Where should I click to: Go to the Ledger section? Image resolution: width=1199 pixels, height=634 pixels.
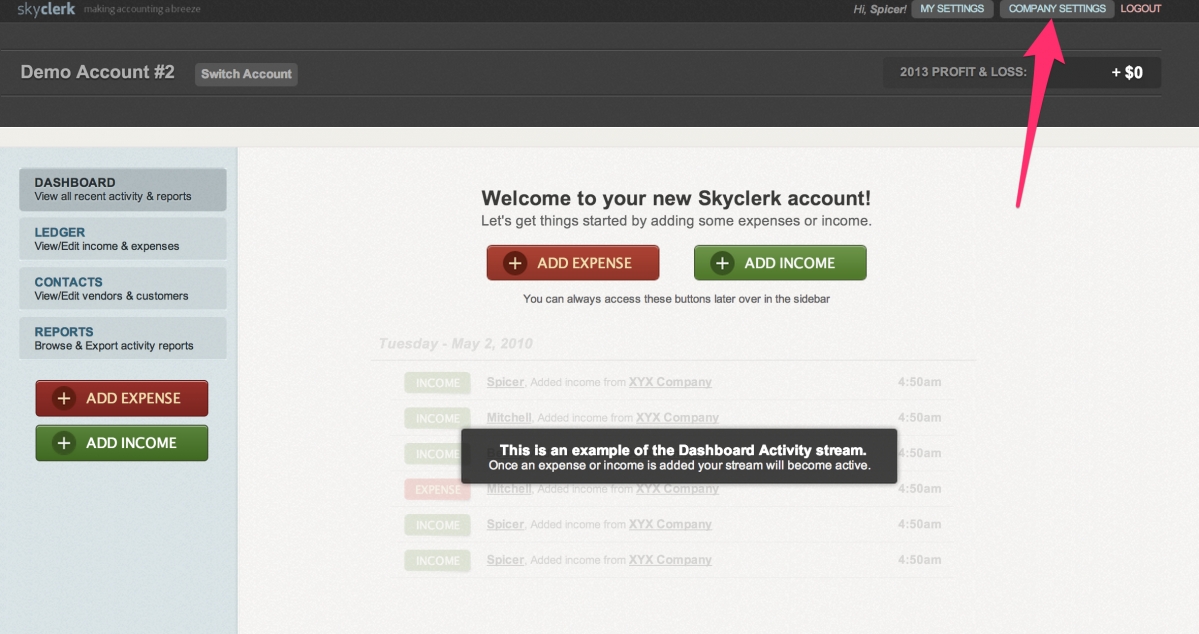pos(122,239)
